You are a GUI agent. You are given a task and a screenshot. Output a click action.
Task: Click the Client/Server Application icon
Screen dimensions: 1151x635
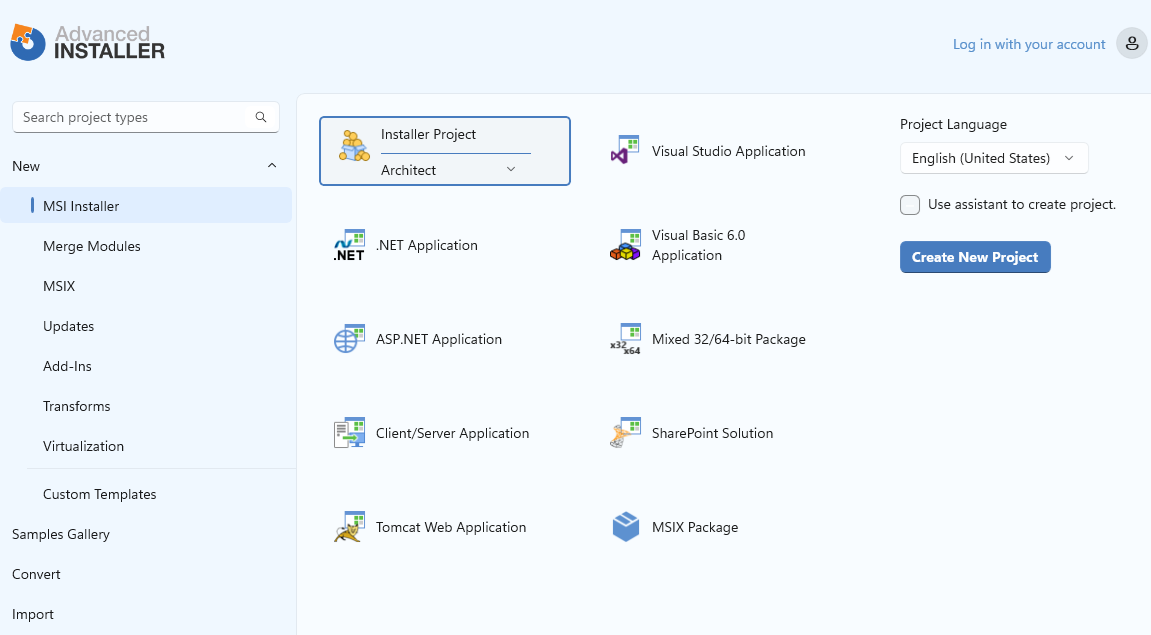pyautogui.click(x=349, y=433)
